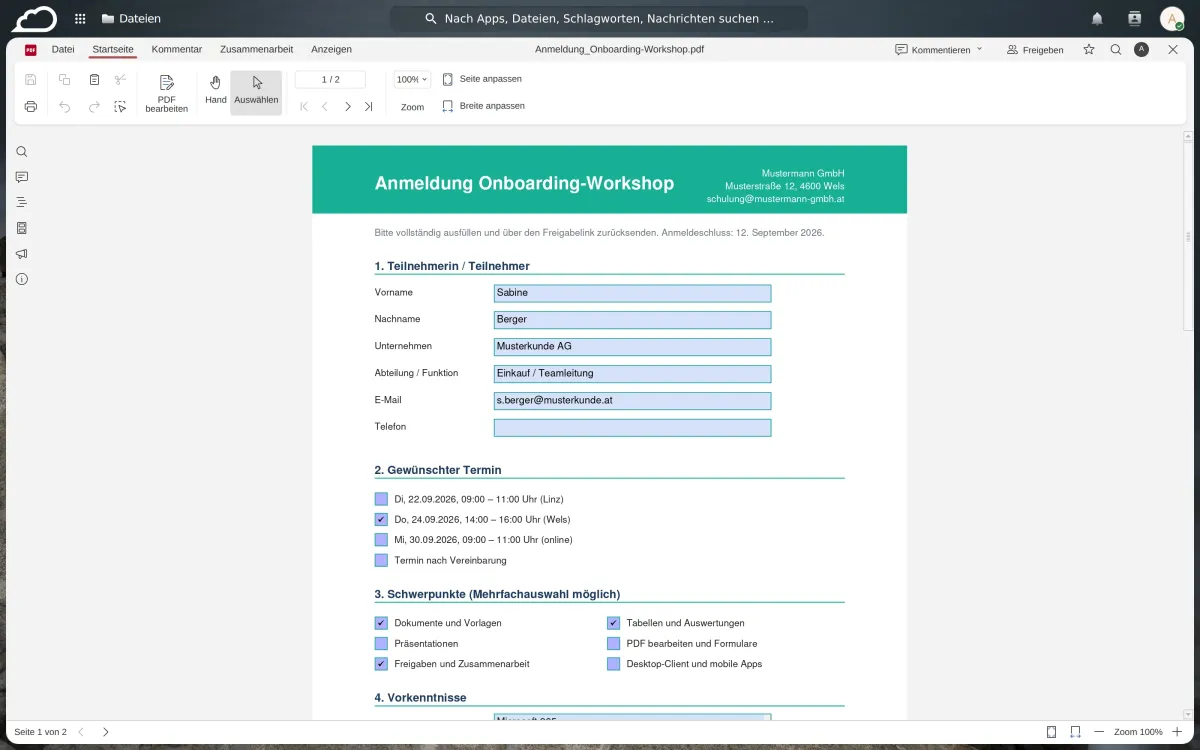1200x750 pixels.
Task: Open the info icon in left sidebar
Action: [22, 279]
